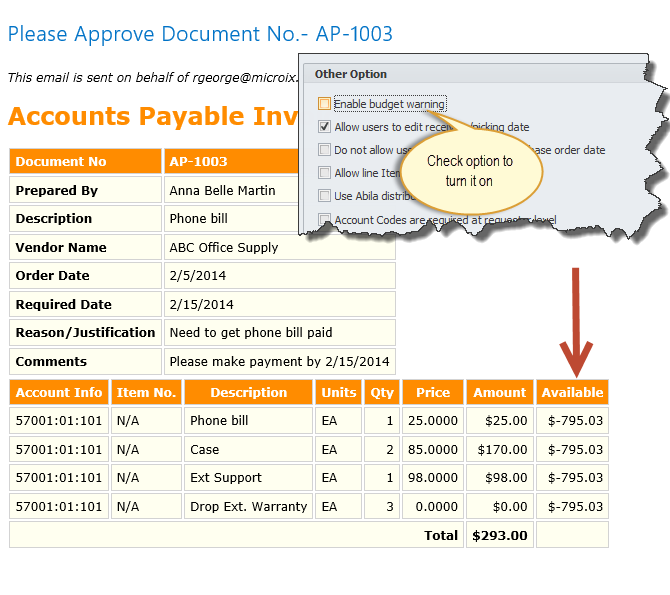The image size is (670, 595).
Task: Select the Available column header
Action: [572, 393]
